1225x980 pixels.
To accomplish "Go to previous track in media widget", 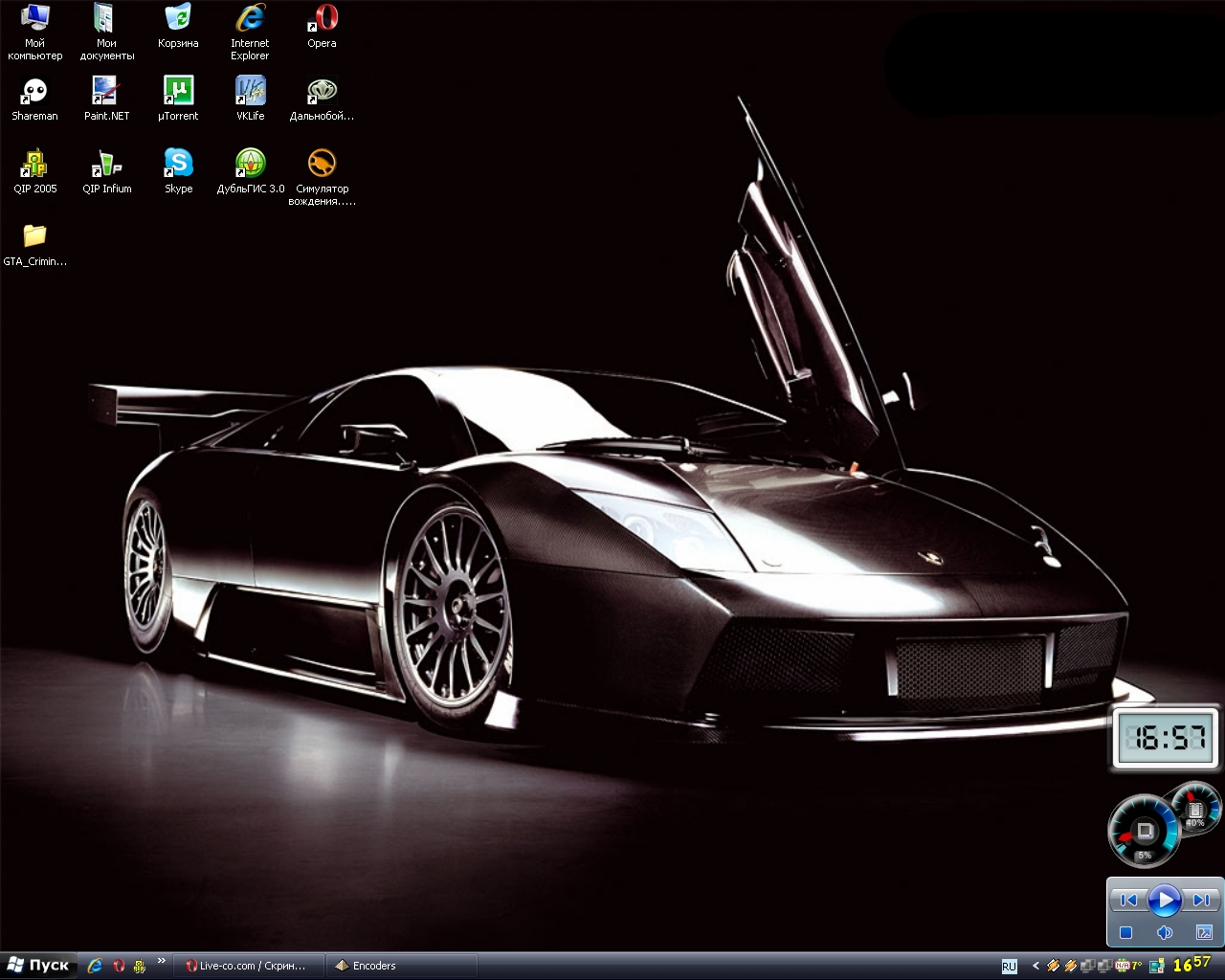I will pyautogui.click(x=1128, y=900).
